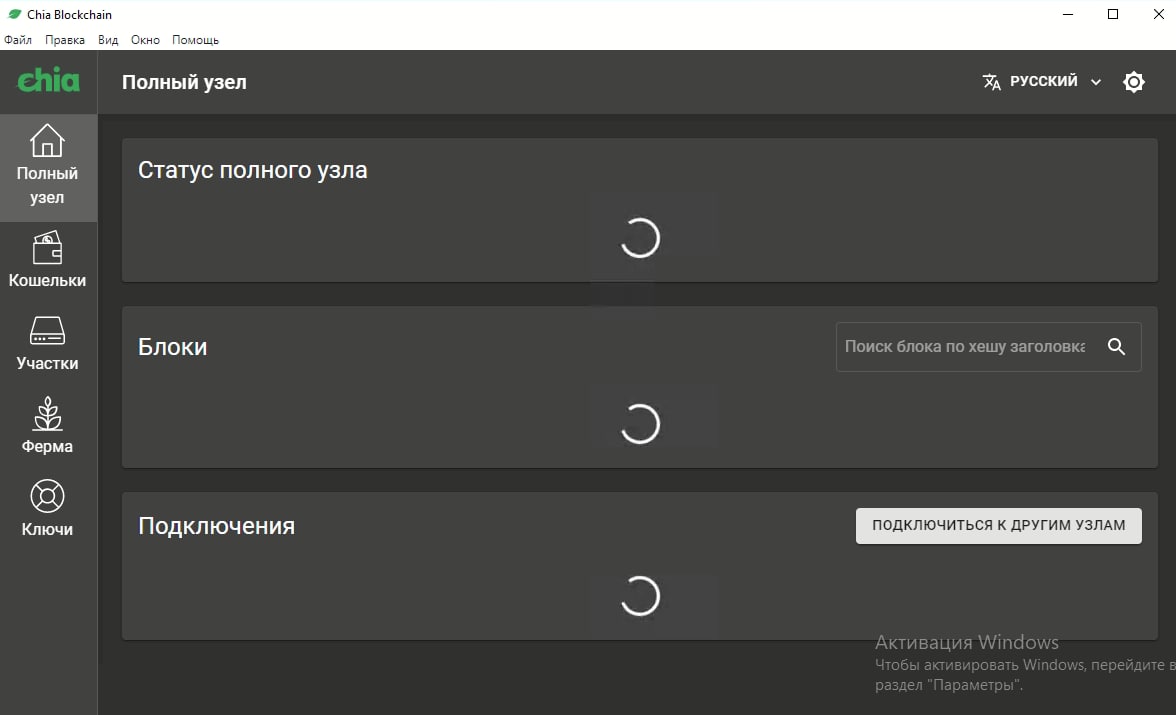Toggle the dark/light theme sun icon

(x=1133, y=82)
